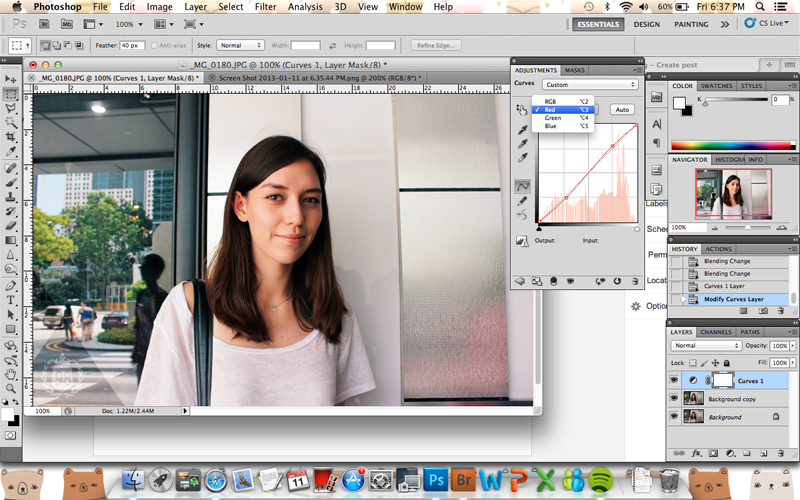Select the Hand tool
800x500 pixels.
point(10,374)
